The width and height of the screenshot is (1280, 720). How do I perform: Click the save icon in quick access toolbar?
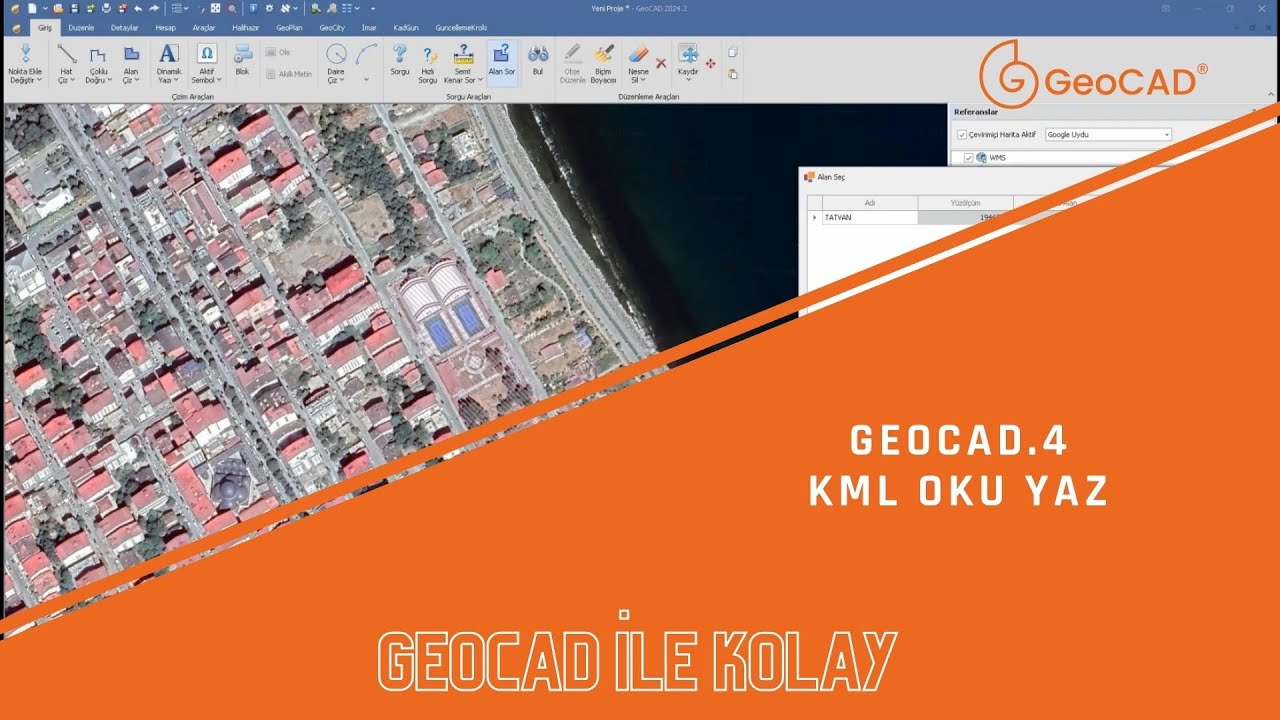[75, 8]
